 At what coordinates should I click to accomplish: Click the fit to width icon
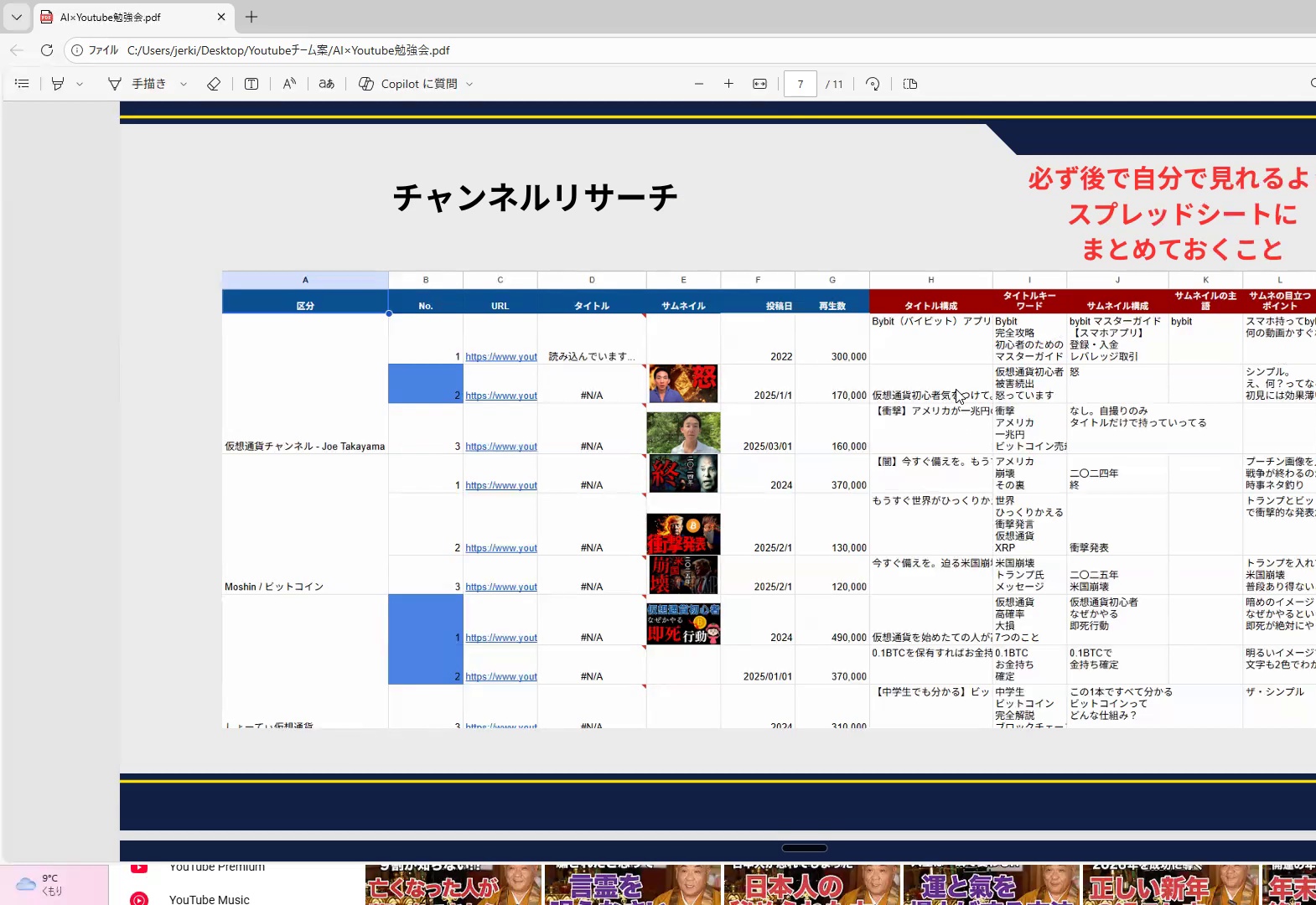point(759,84)
